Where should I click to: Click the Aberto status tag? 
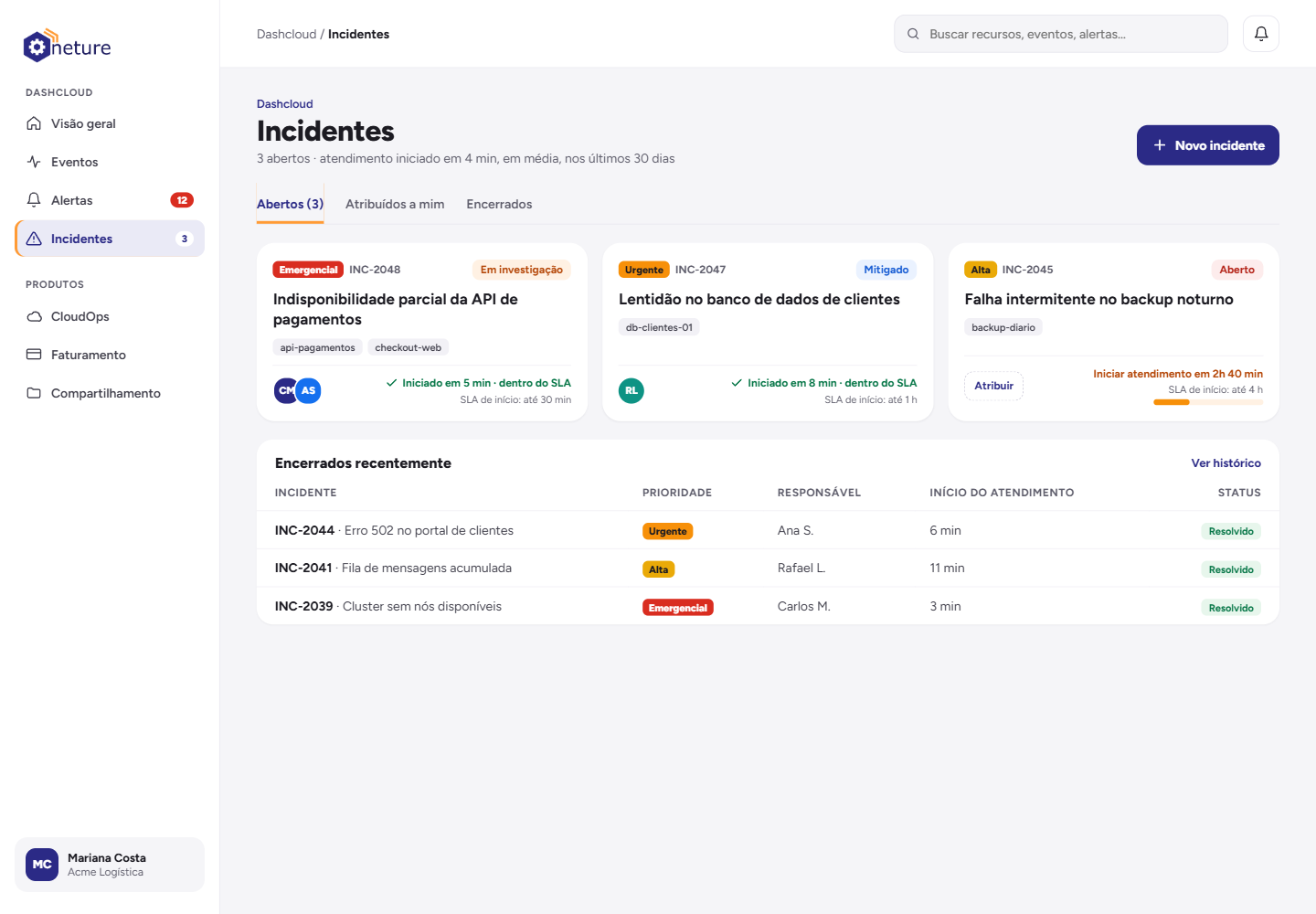point(1237,270)
